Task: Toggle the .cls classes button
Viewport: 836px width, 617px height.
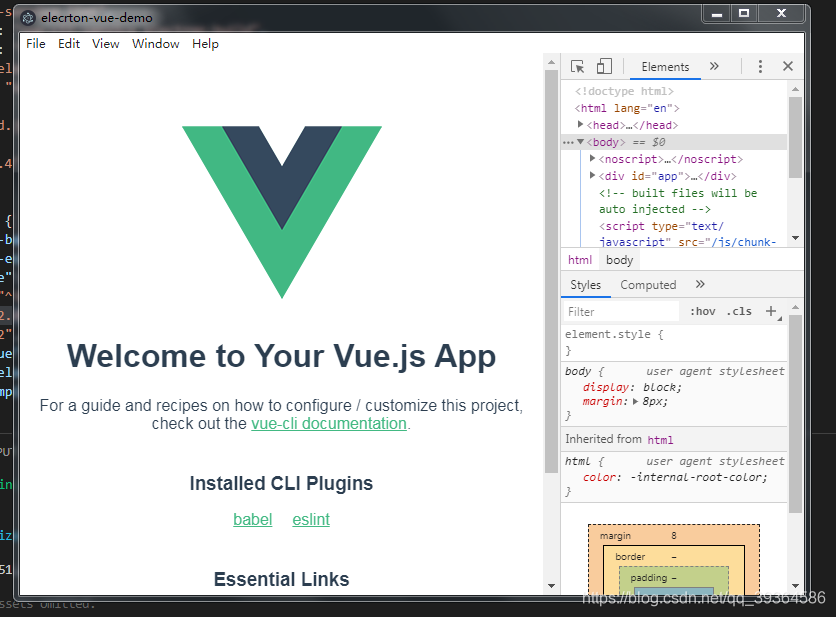Action: pos(739,311)
